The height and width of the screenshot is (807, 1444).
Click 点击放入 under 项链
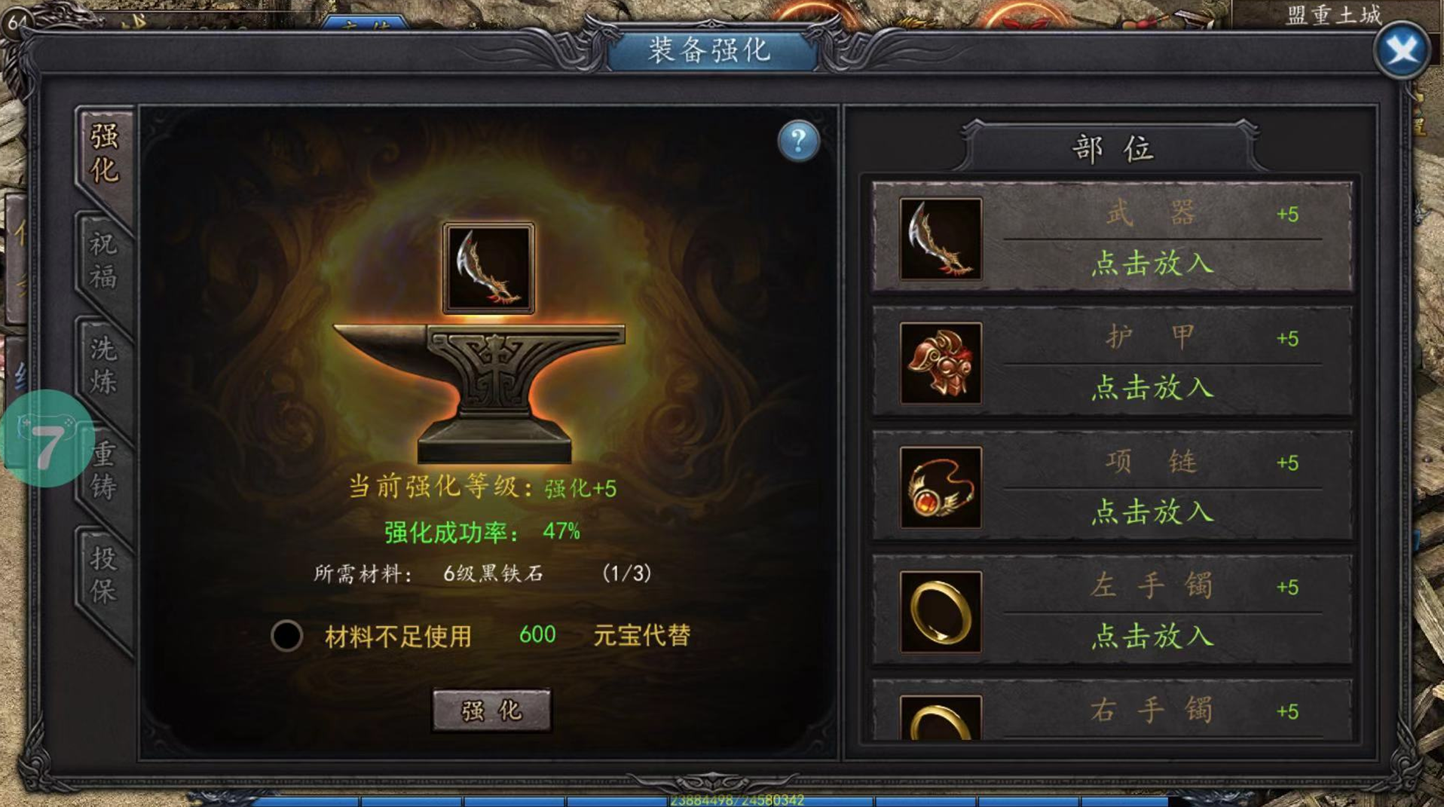pos(1152,511)
